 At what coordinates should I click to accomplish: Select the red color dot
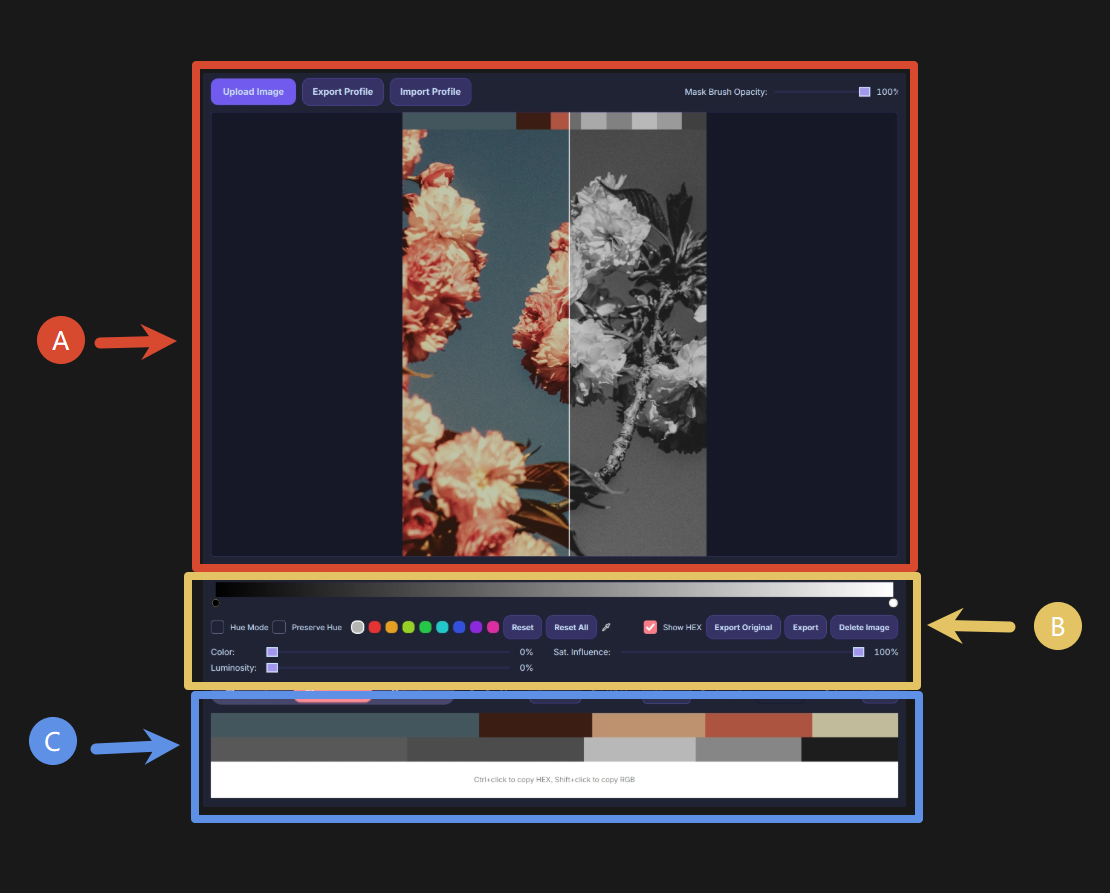click(x=374, y=627)
